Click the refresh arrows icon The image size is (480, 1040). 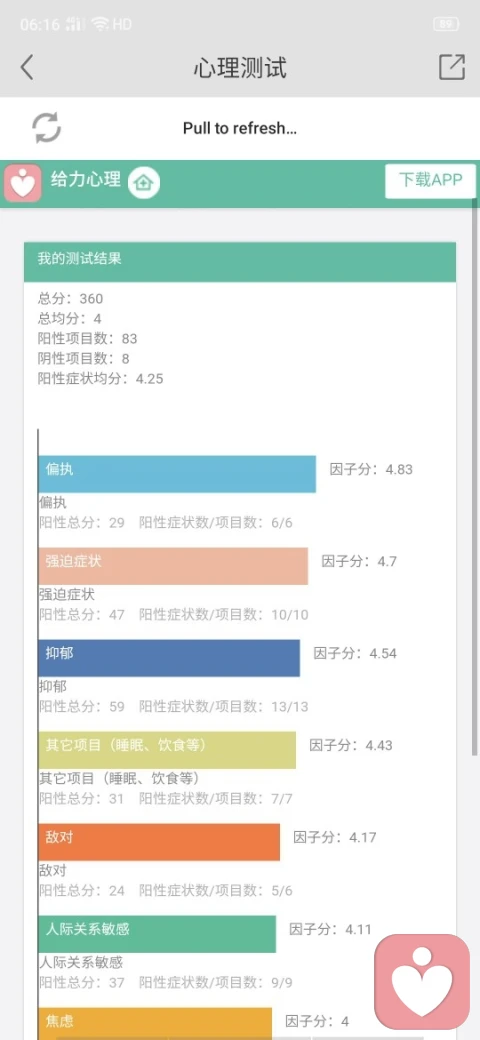click(46, 127)
